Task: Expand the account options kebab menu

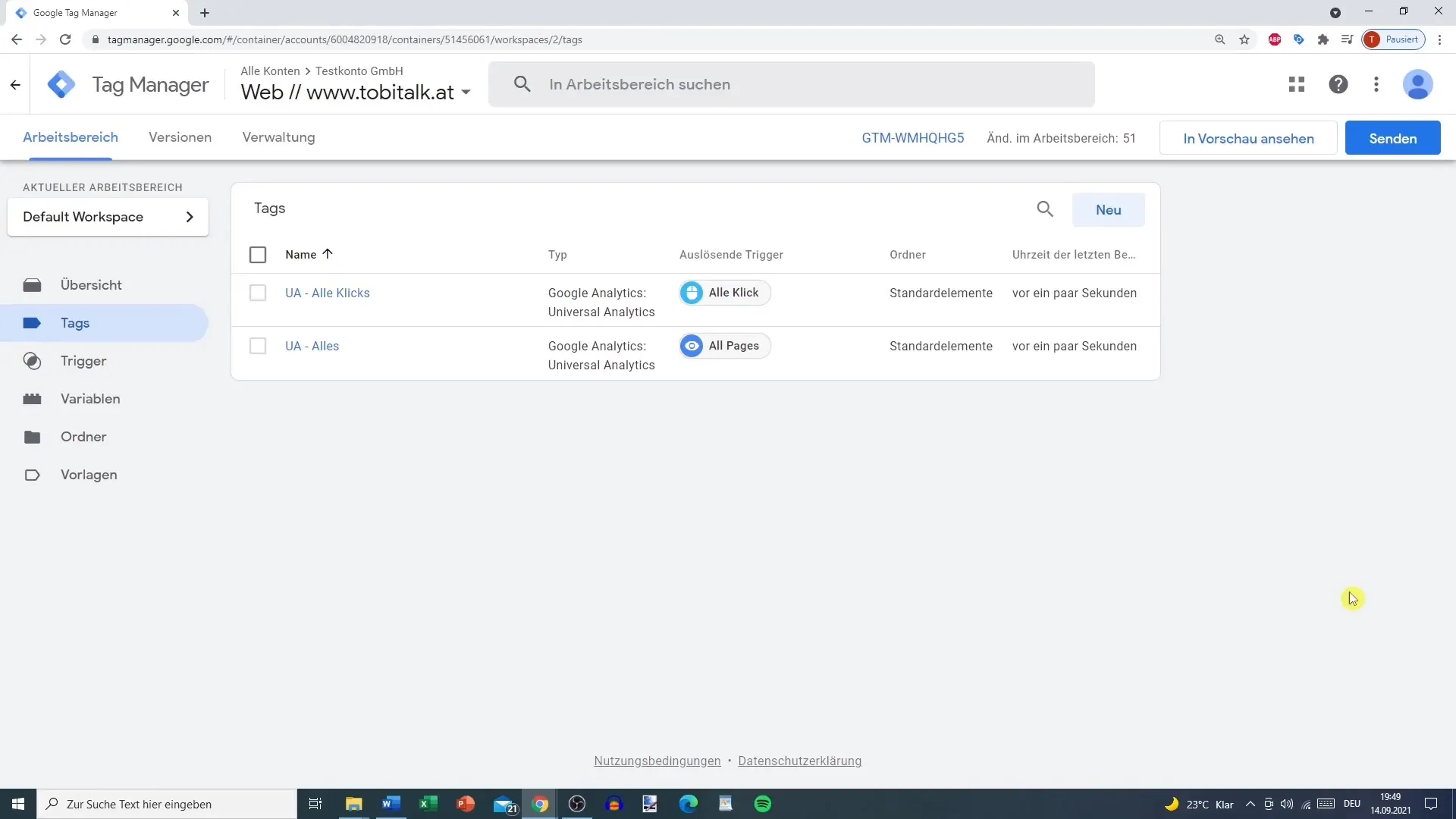Action: 1376,84
